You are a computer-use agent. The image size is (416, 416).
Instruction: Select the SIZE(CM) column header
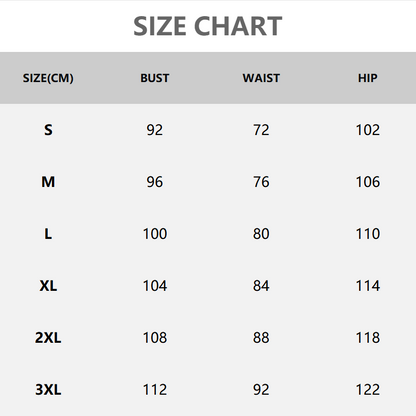[x=48, y=78]
